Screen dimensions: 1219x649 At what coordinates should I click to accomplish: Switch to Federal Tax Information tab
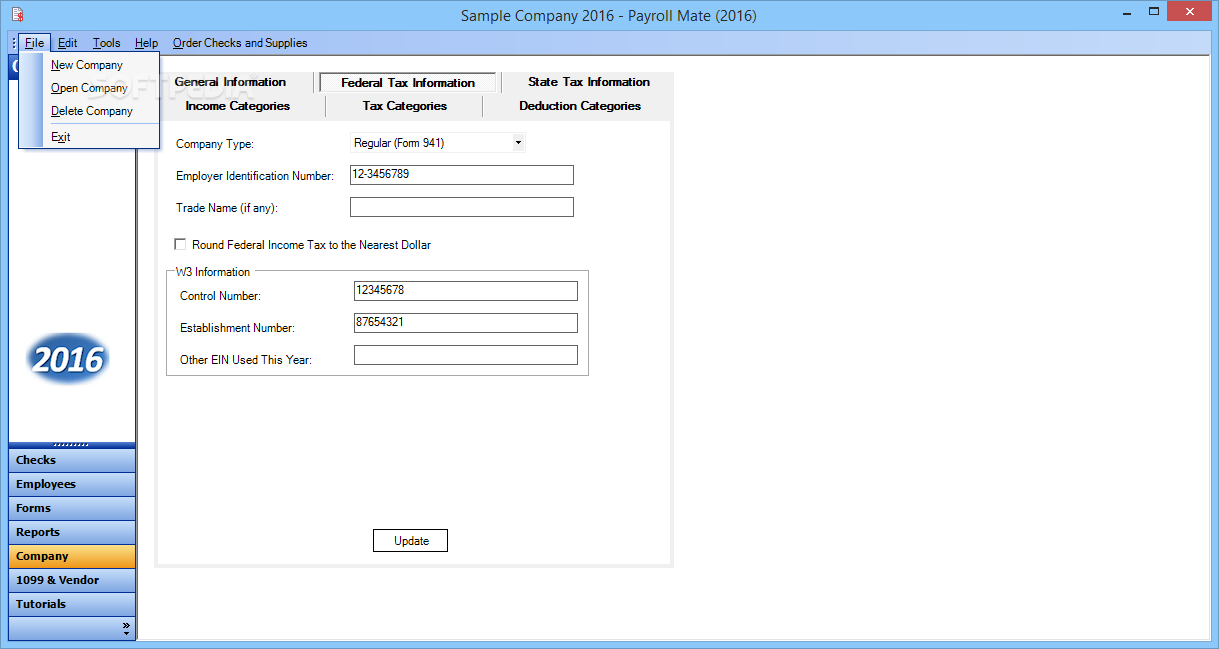[x=408, y=83]
